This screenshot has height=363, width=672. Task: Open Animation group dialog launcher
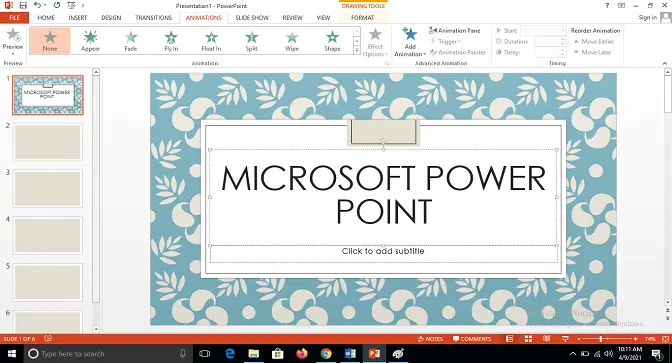point(387,63)
